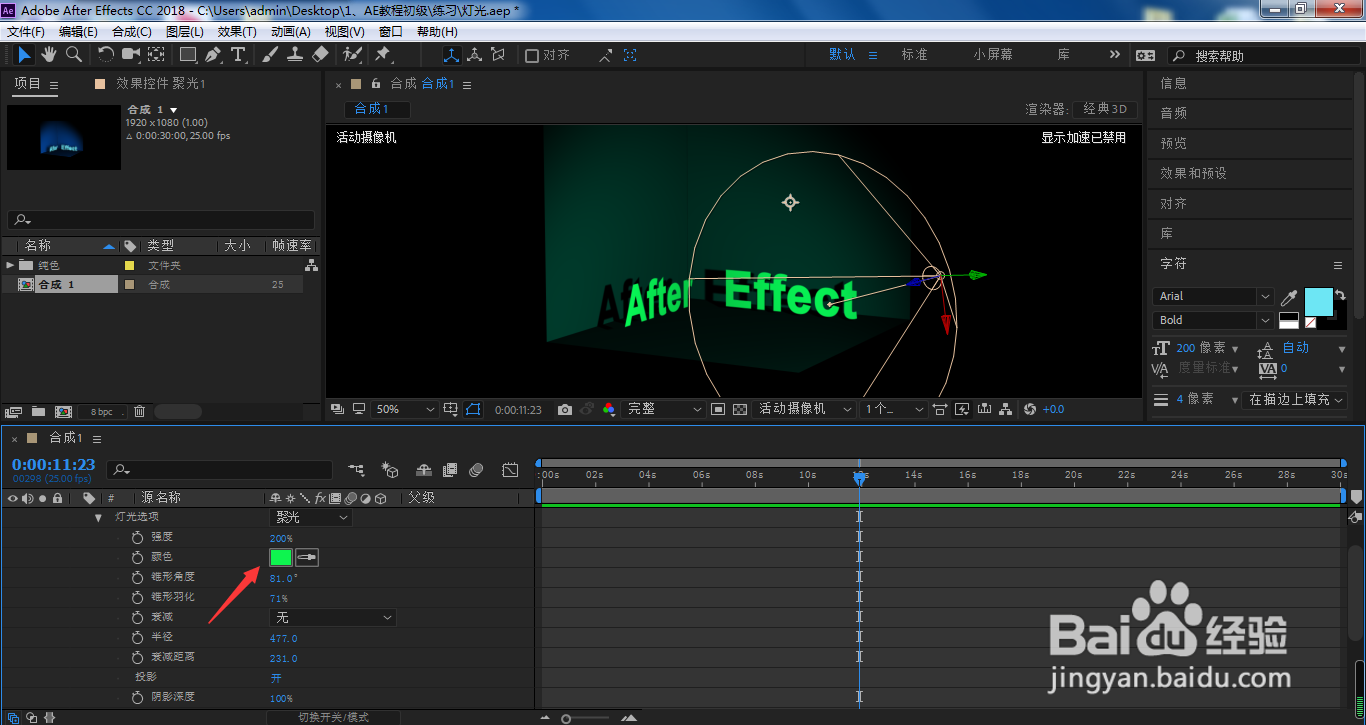Image resolution: width=1366 pixels, height=725 pixels.
Task: Switch to the 小屏幕 workspace
Action: pos(993,55)
